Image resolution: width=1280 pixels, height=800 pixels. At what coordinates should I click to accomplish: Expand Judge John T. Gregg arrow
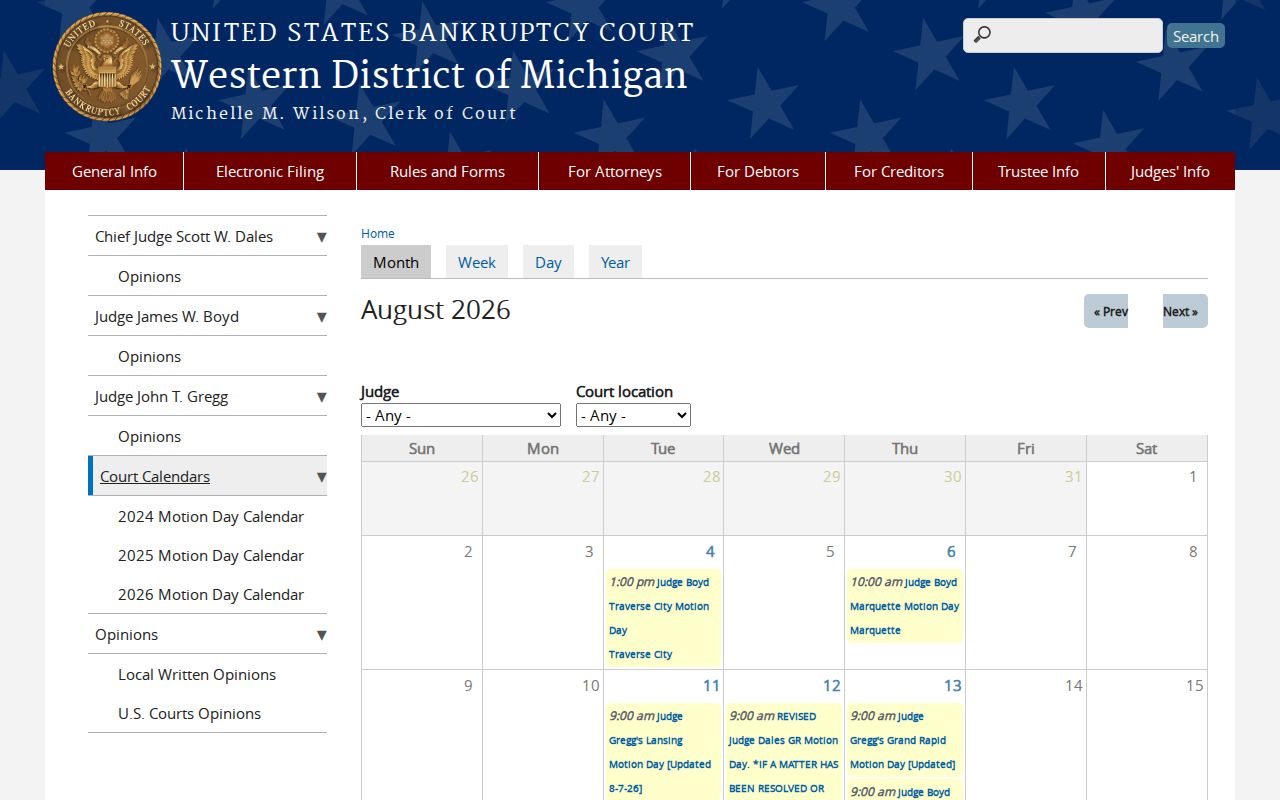coord(321,397)
